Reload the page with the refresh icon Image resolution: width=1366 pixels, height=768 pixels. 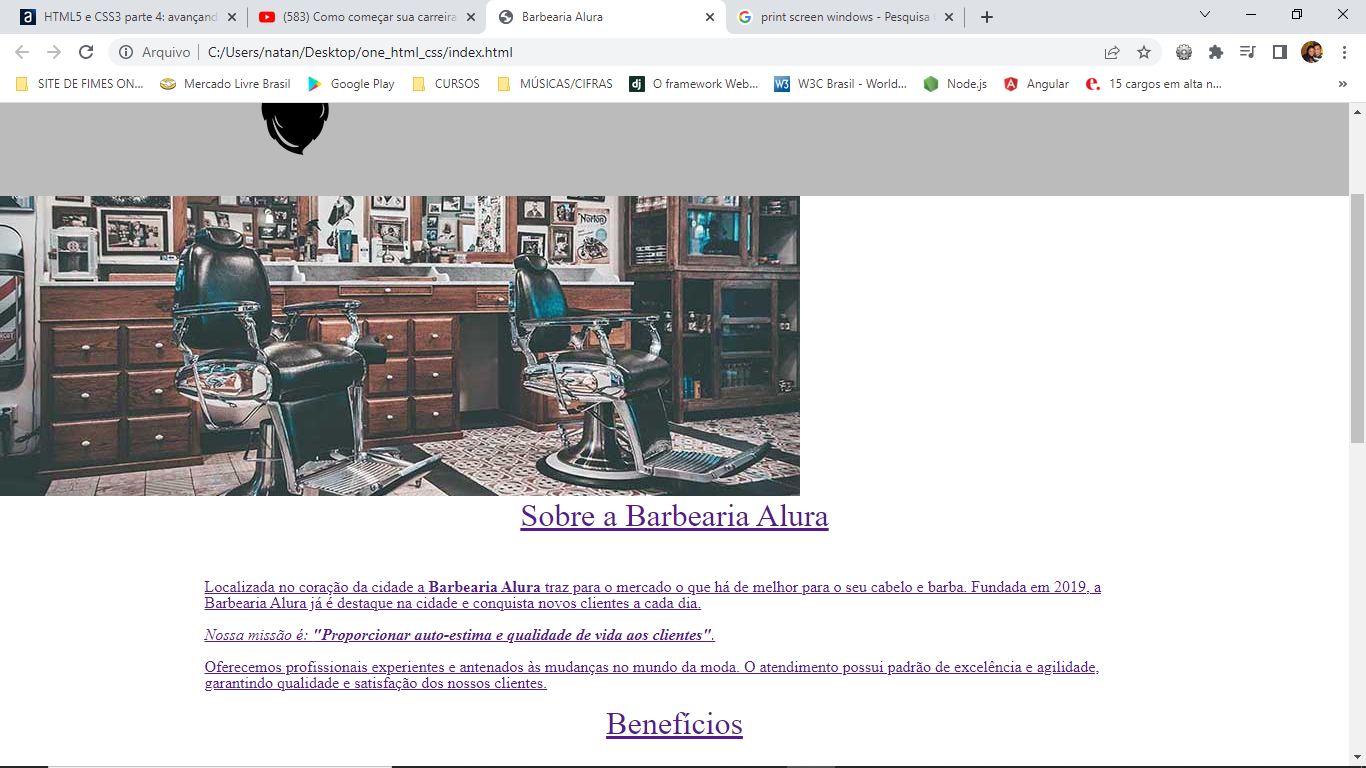click(x=86, y=52)
